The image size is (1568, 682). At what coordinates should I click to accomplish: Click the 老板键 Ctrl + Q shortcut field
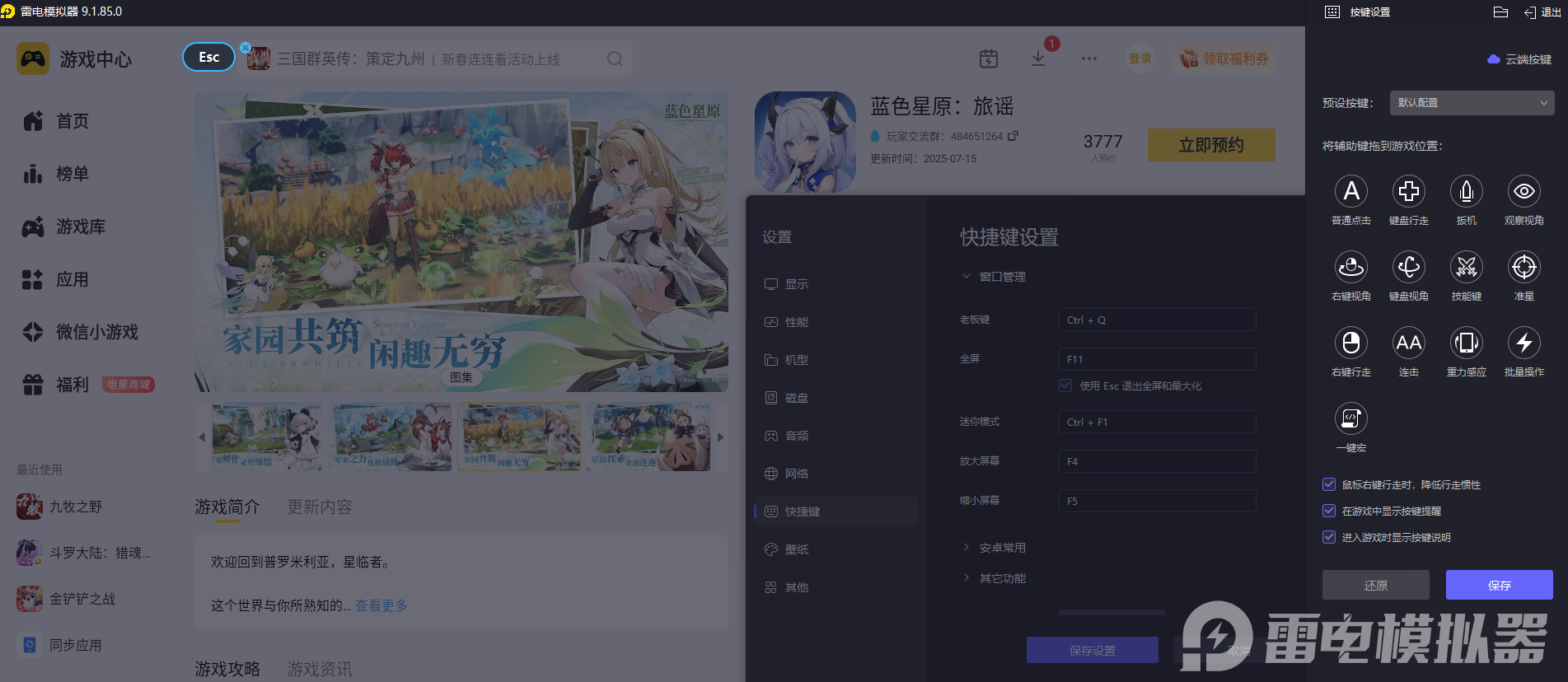[1157, 320]
